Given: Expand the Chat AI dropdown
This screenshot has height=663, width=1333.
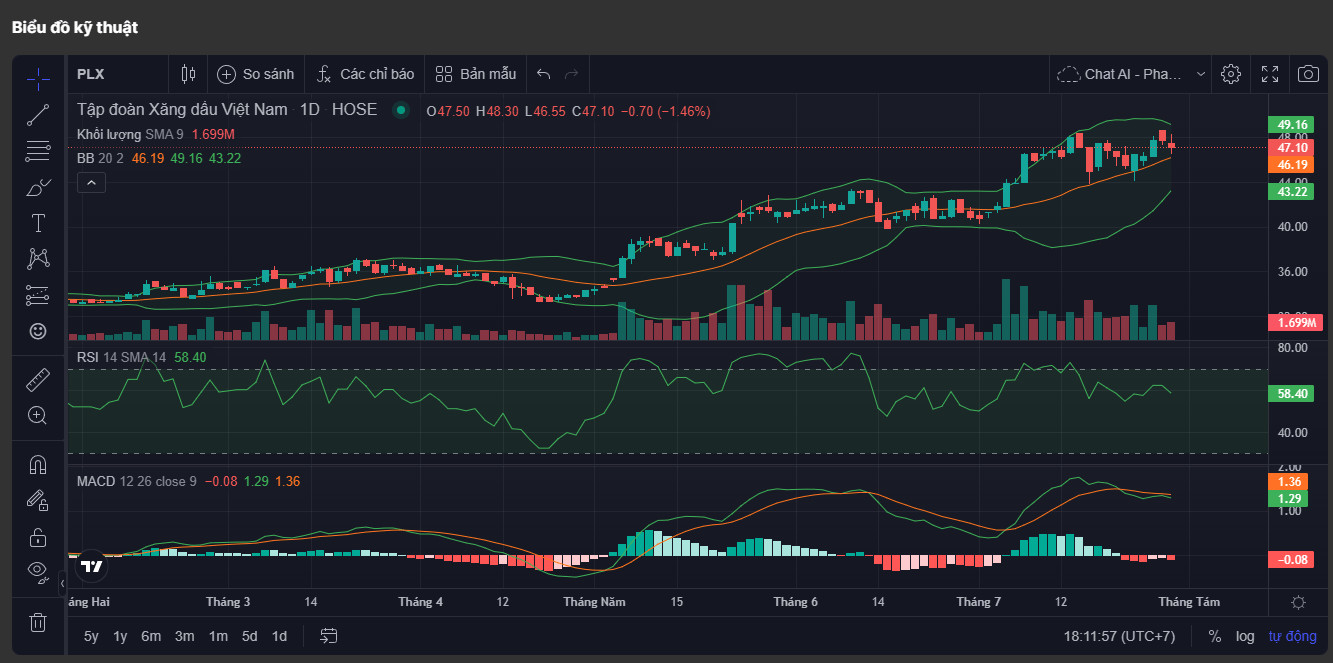Looking at the screenshot, I should point(1132,74).
